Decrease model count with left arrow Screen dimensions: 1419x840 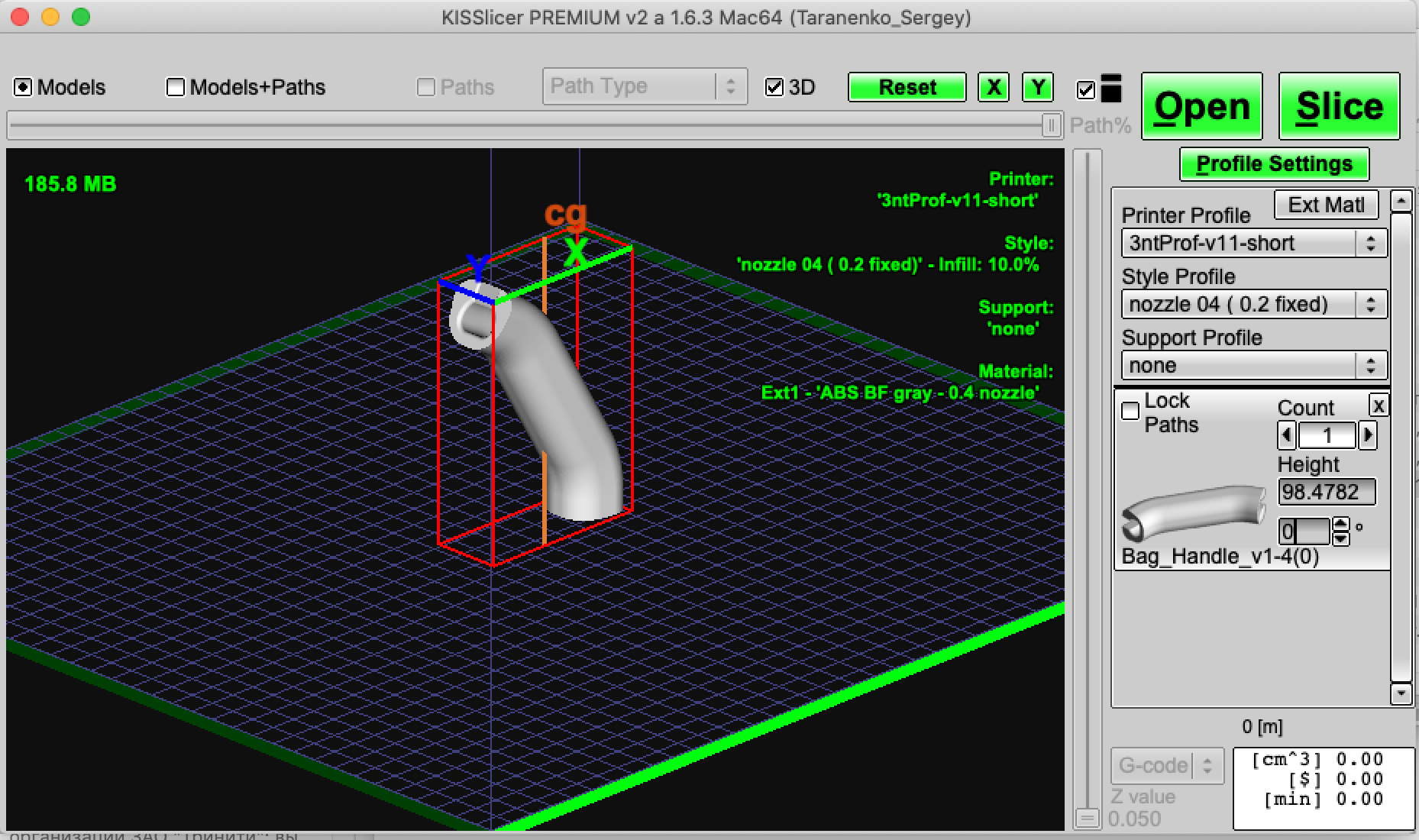[x=1287, y=436]
